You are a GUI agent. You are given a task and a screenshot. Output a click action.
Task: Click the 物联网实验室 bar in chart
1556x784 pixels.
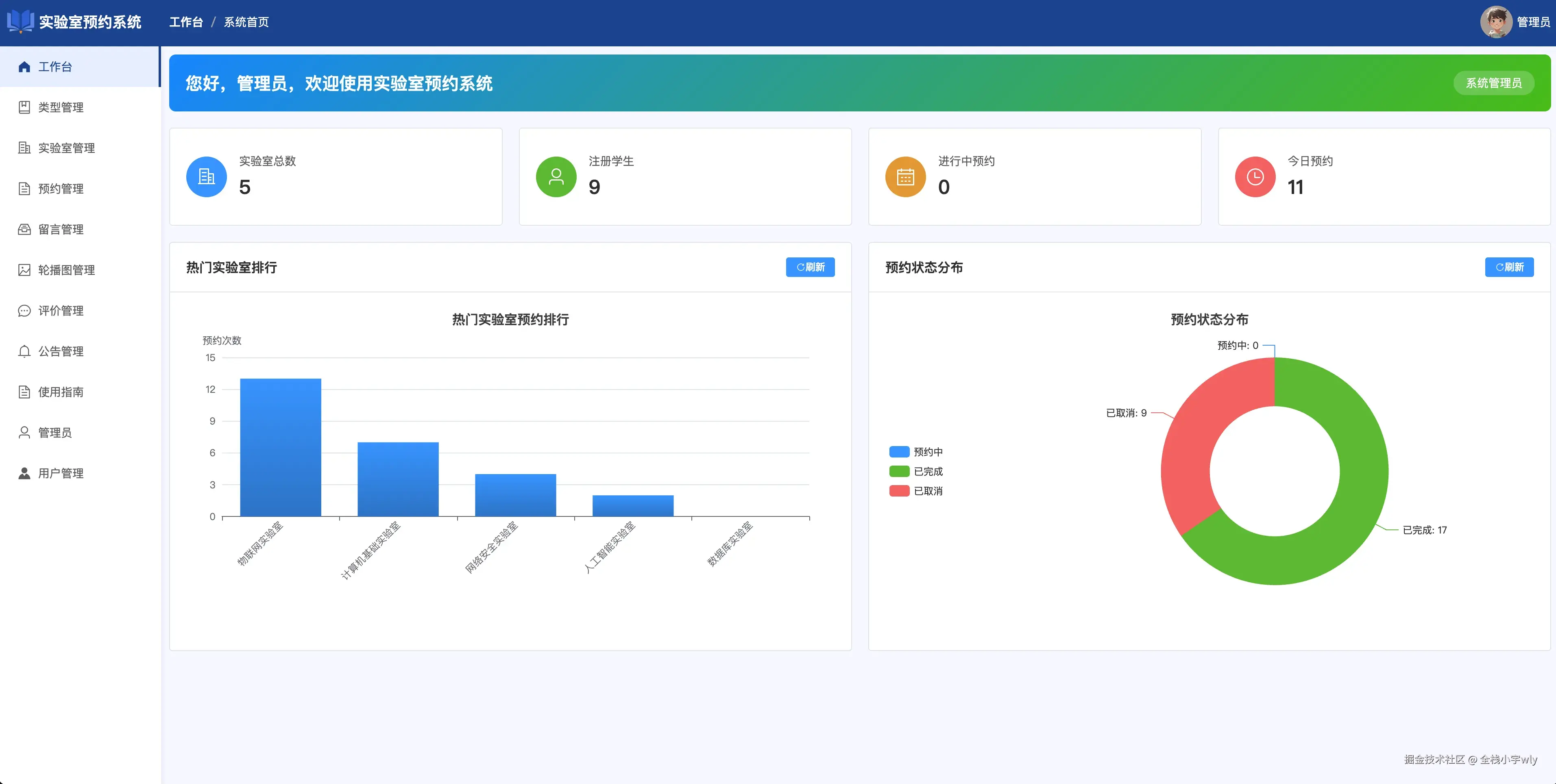point(281,447)
